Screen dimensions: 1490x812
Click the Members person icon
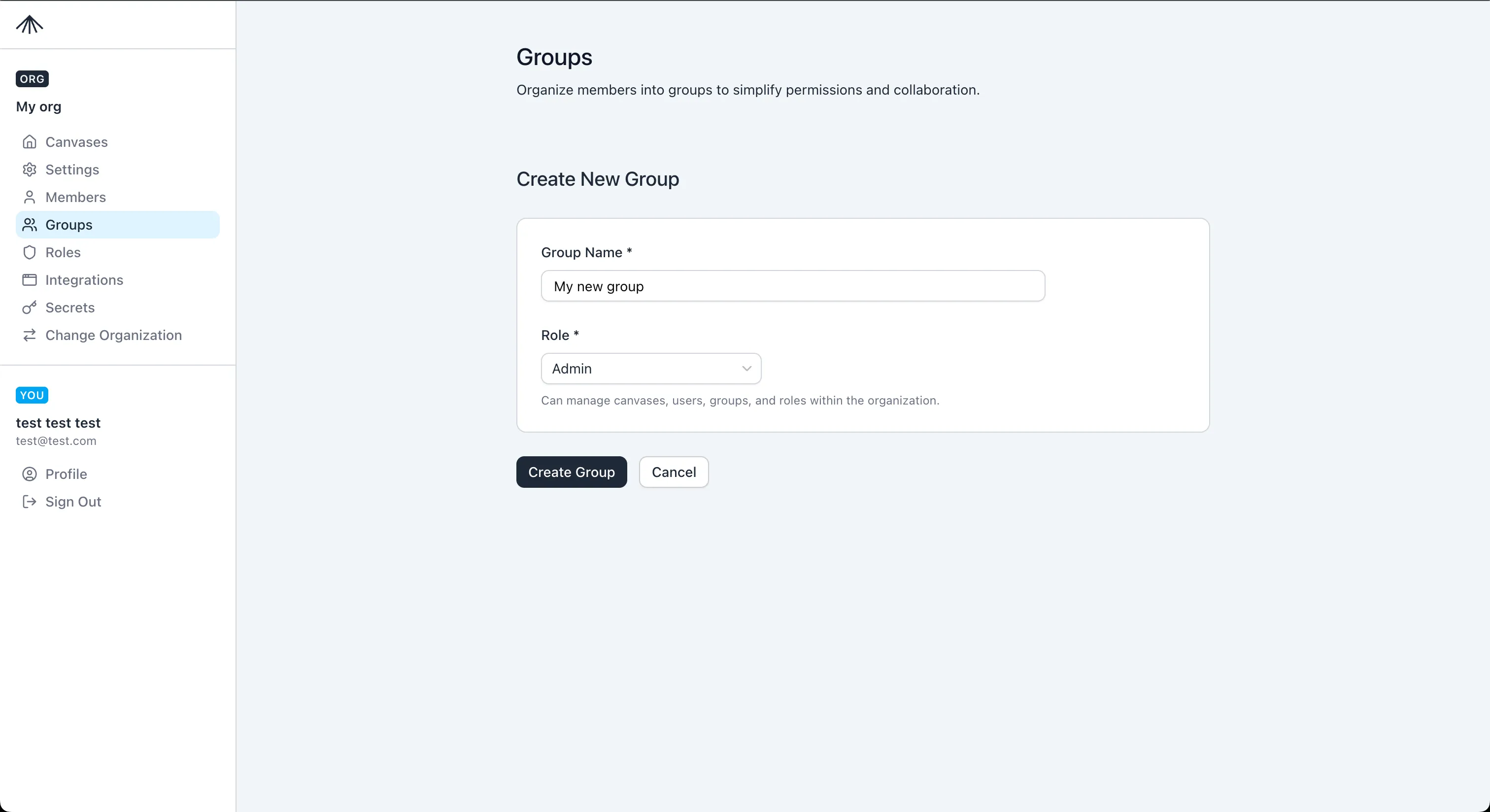coord(30,197)
